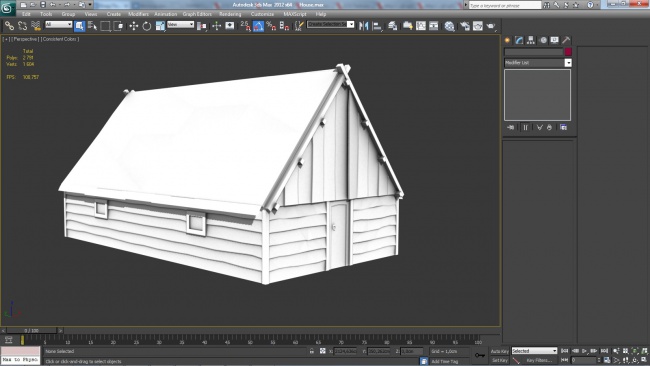Click the Key Filters button

538,361
